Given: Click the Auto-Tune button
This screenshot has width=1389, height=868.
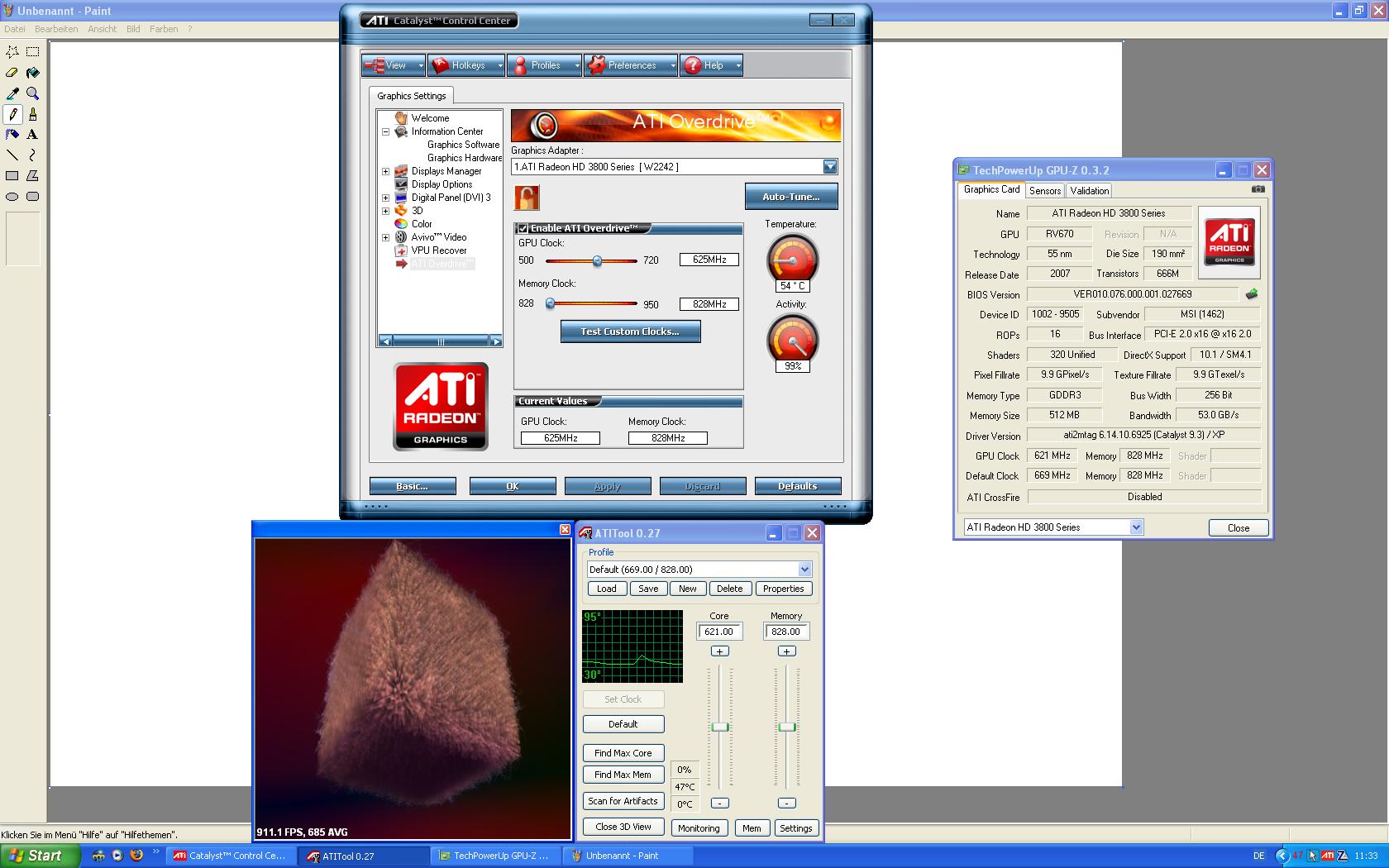Looking at the screenshot, I should pyautogui.click(x=791, y=197).
